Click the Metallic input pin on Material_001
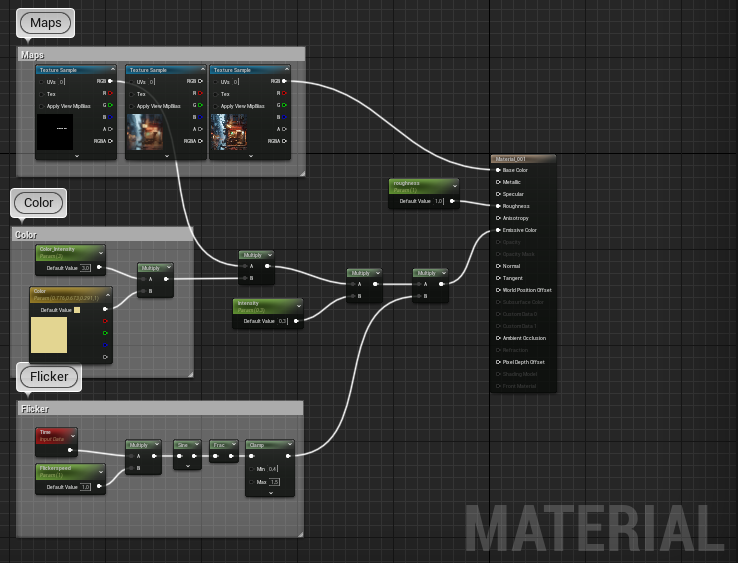The width and height of the screenshot is (738, 563). pyautogui.click(x=498, y=182)
